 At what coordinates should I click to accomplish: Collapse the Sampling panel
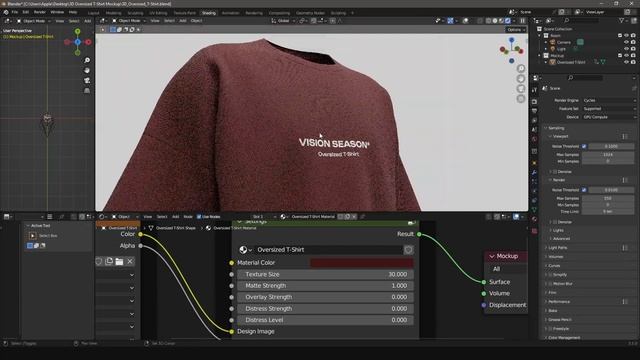click(556, 128)
